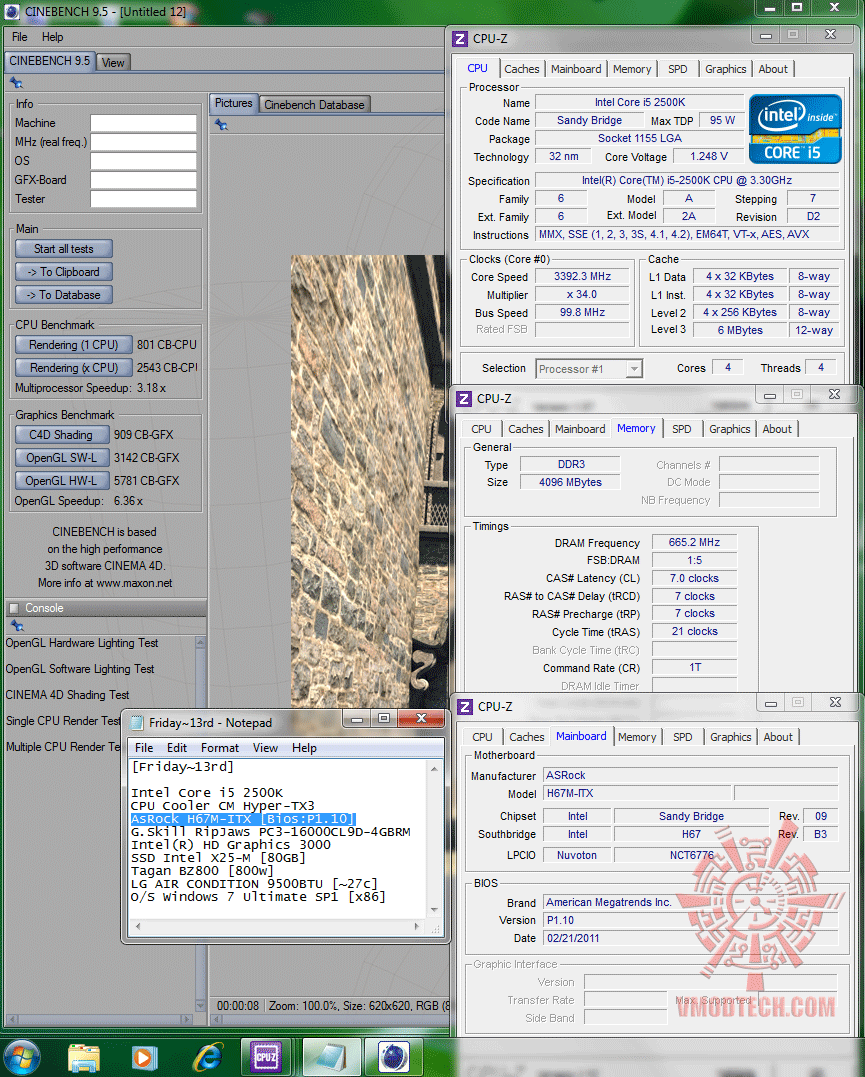The width and height of the screenshot is (865, 1077).
Task: Click the To Database button
Action: [64, 295]
